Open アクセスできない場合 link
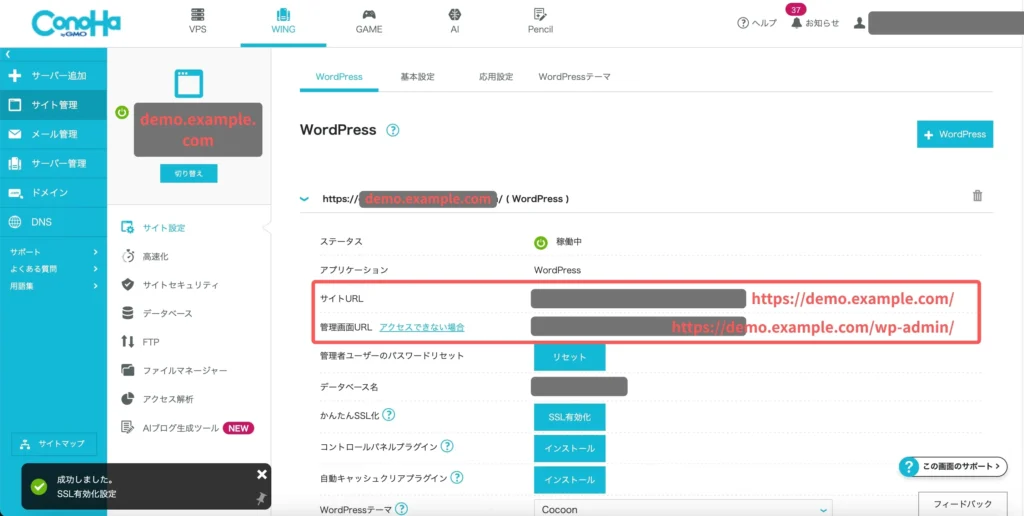Viewport: 1024px width, 516px height. tap(422, 327)
